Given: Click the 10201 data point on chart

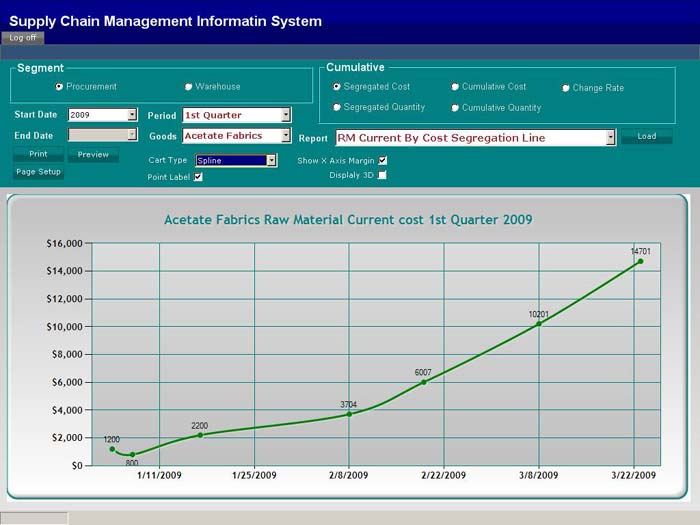Looking at the screenshot, I should [539, 324].
